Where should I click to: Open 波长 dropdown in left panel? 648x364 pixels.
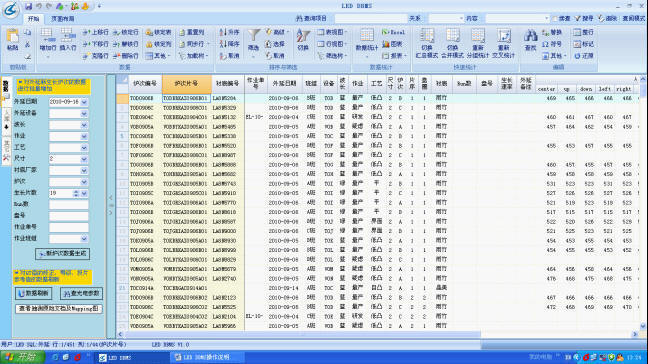[84, 125]
